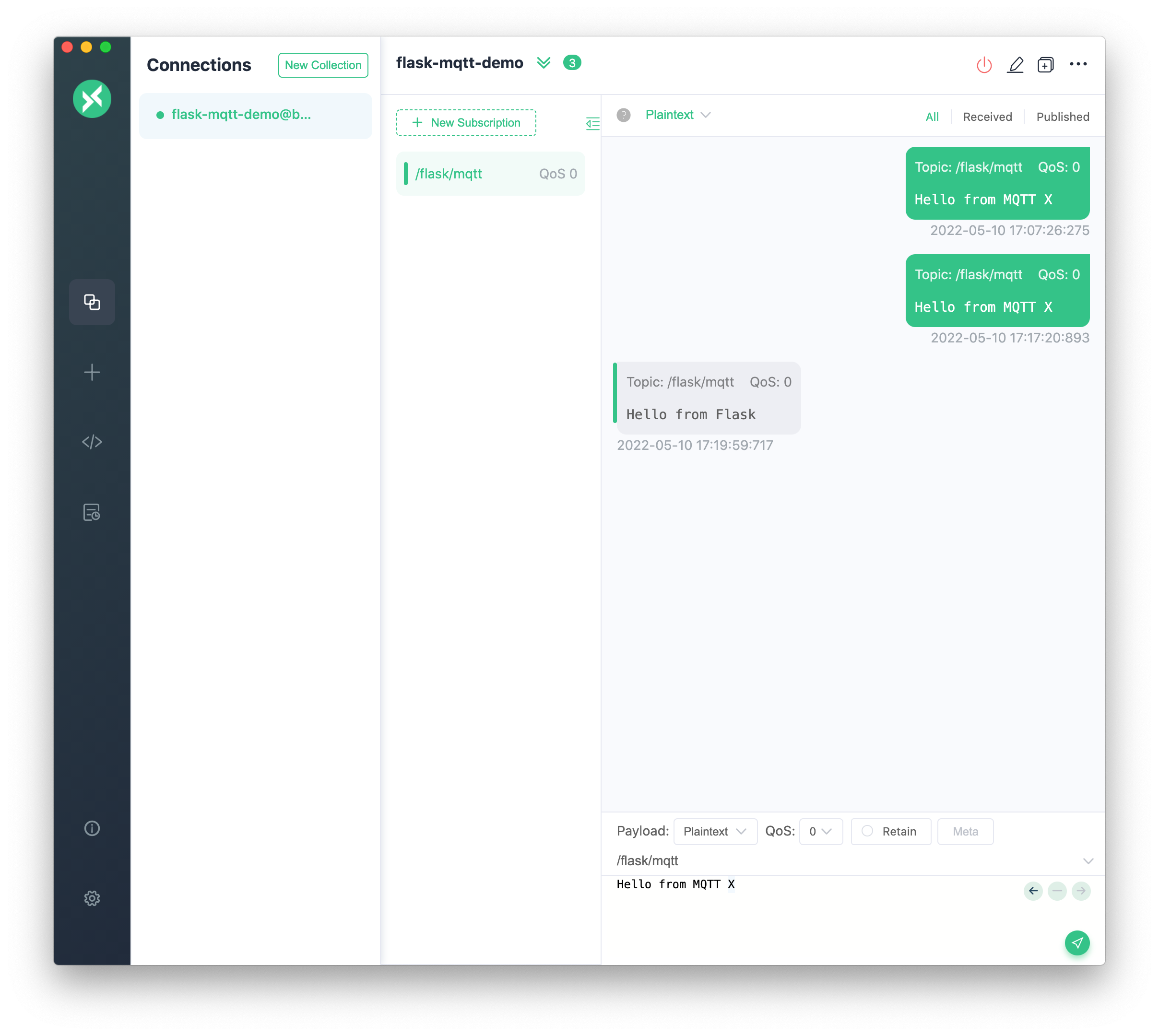Toggle the Retain checkbox in publish bar
The image size is (1159, 1036).
point(867,831)
